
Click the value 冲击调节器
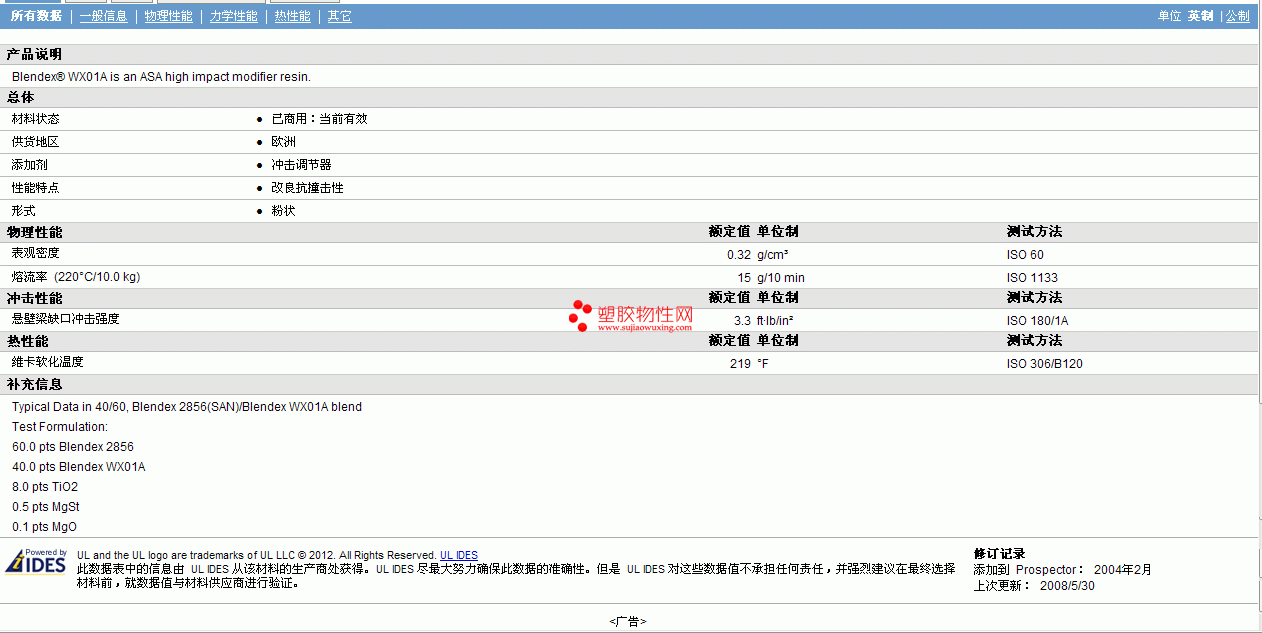click(301, 165)
